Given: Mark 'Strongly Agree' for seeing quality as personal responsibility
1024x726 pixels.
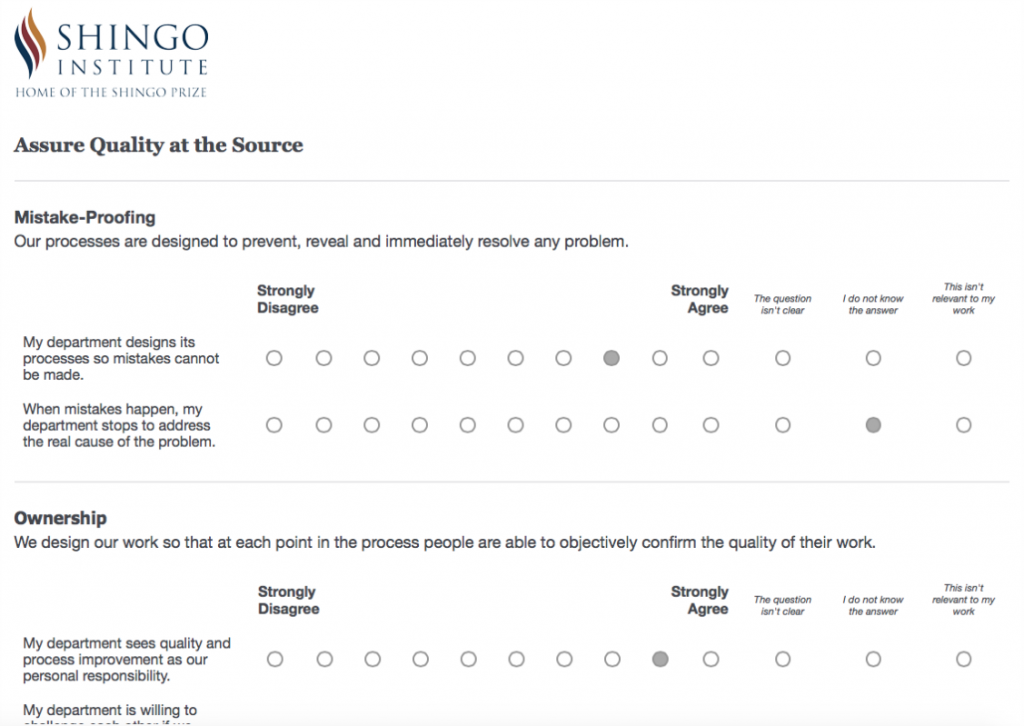Looking at the screenshot, I should (x=710, y=659).
